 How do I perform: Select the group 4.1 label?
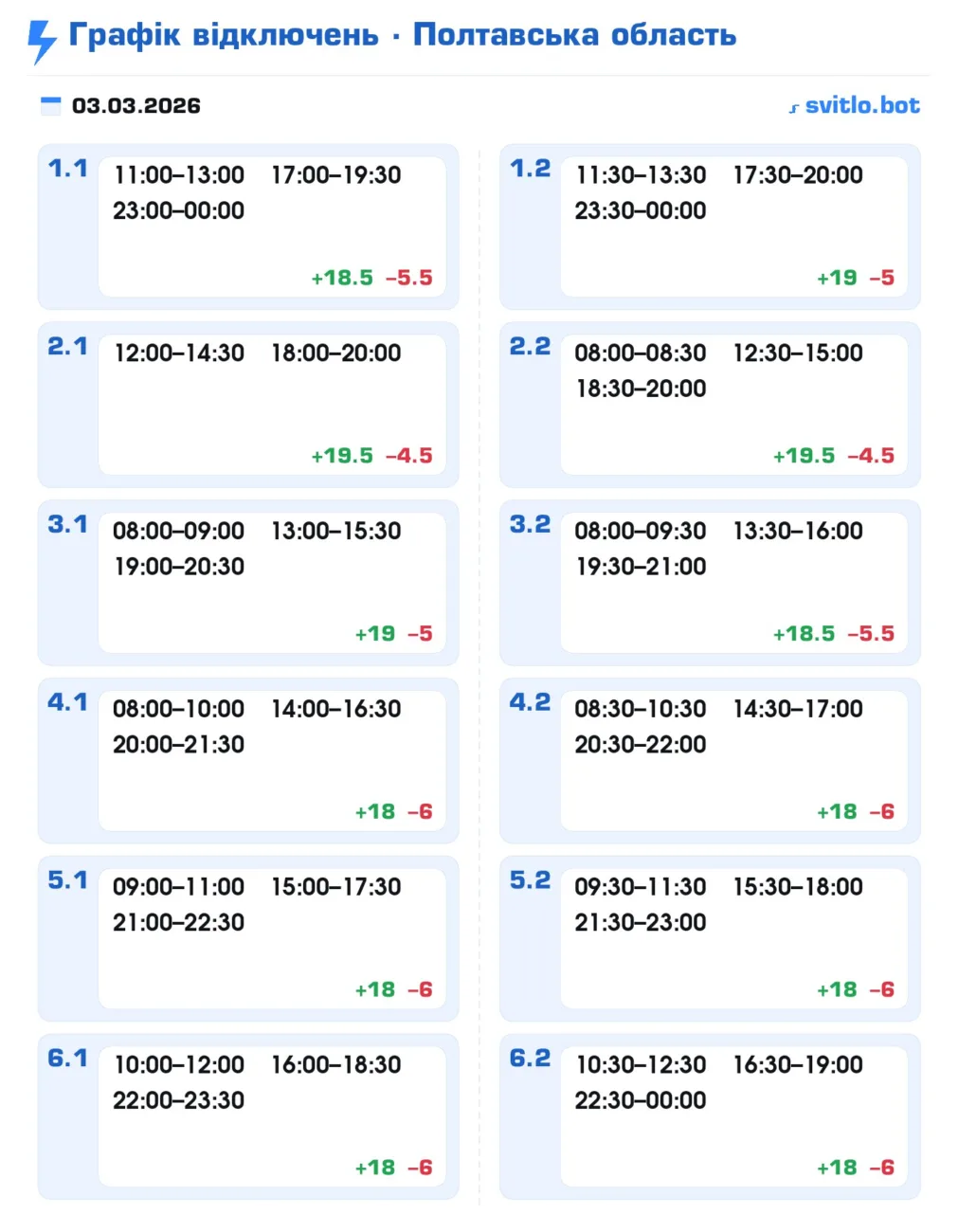click(67, 702)
